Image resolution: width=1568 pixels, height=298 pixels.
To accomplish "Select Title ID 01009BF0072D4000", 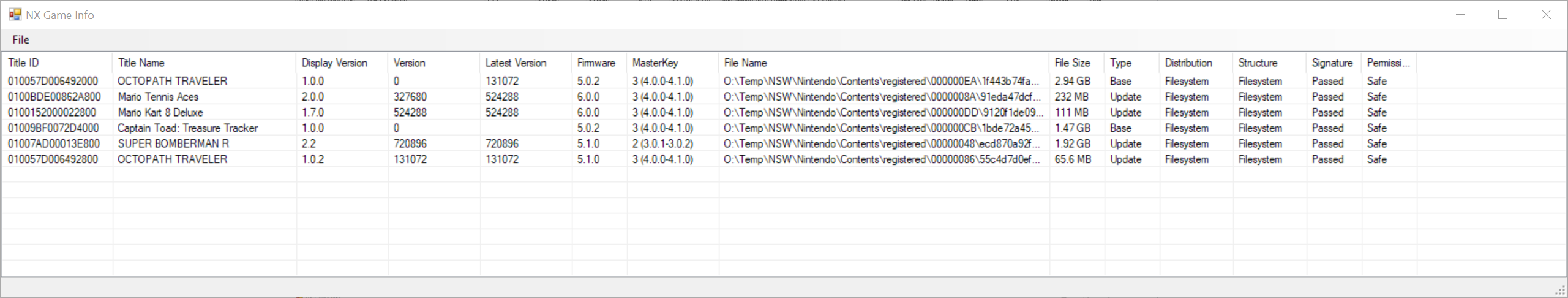I will [53, 128].
